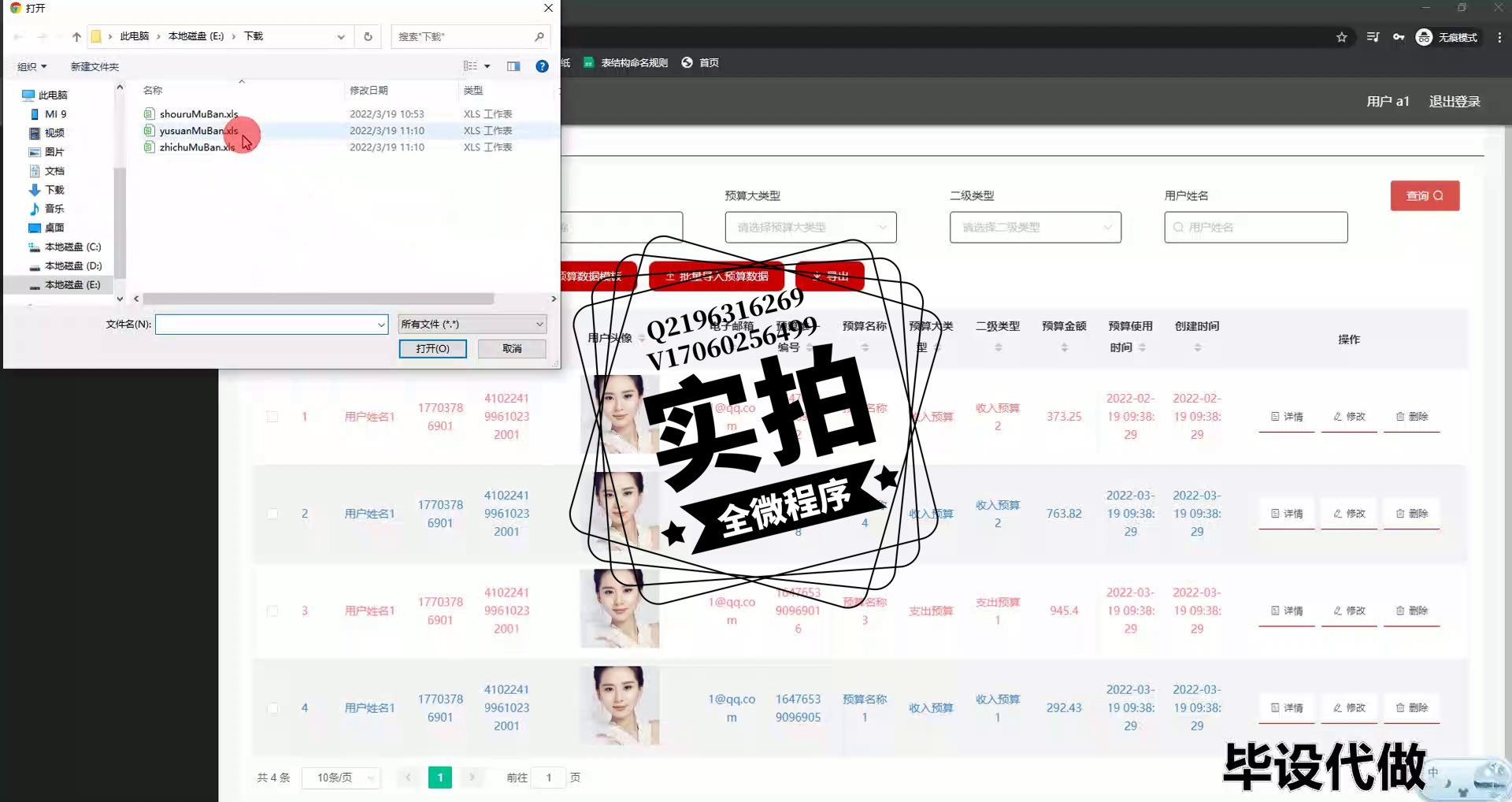Sort table by 预算金额 column arrows
Viewport: 1512px width, 802px height.
pyautogui.click(x=1064, y=347)
